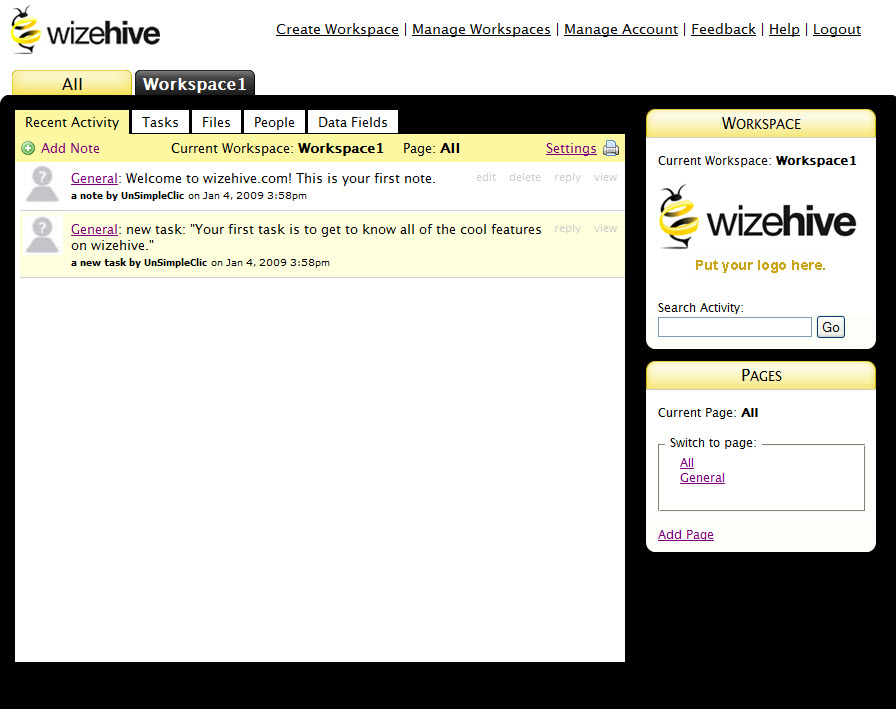Open the Data Fields tab
Image resolution: width=896 pixels, height=709 pixels.
coord(353,122)
